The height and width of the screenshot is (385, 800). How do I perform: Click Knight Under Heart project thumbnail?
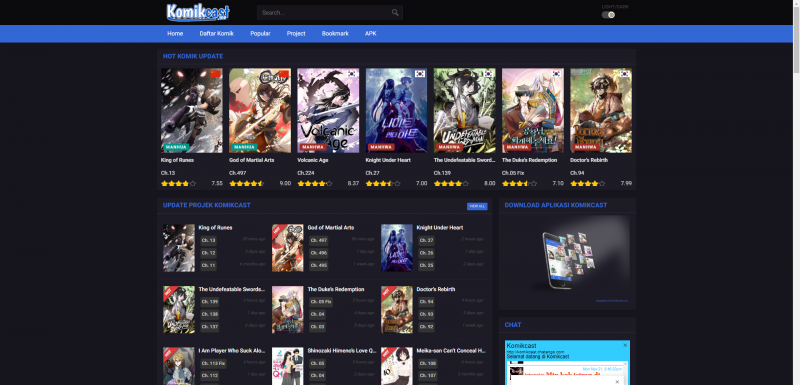[397, 248]
